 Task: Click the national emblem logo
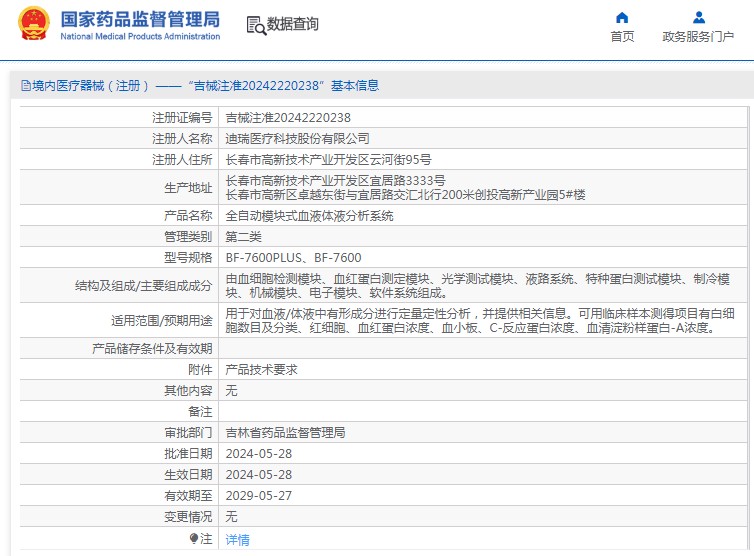pos(34,24)
